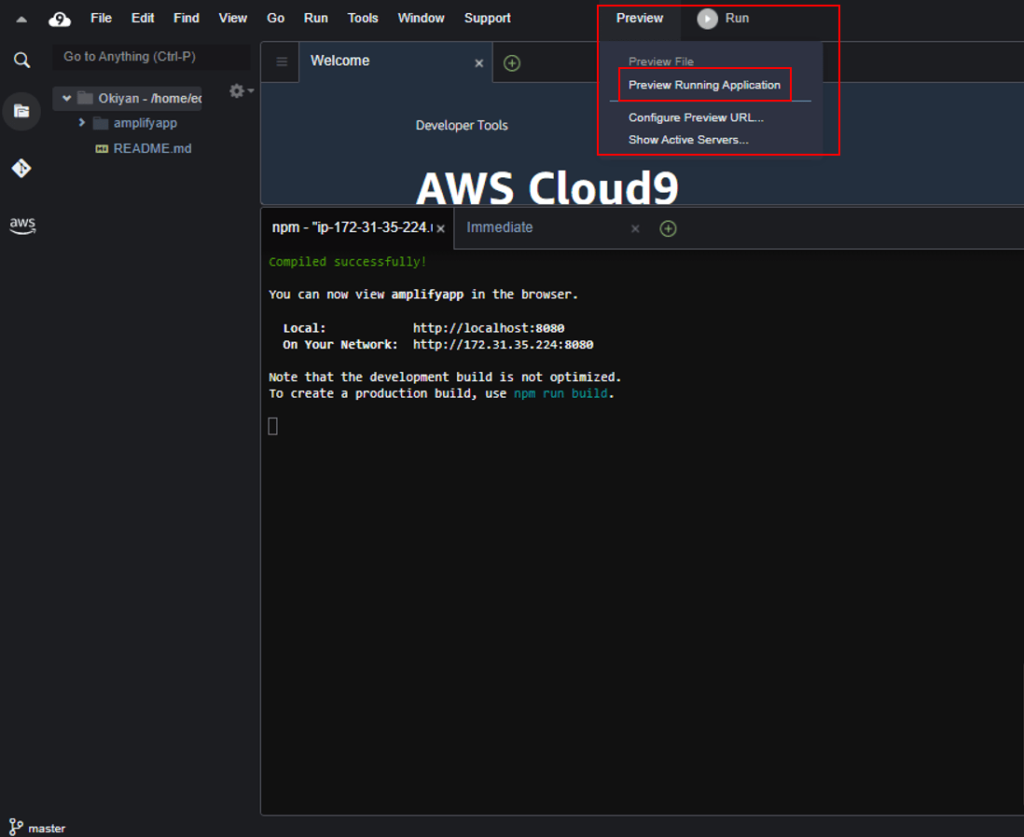The width and height of the screenshot is (1024, 837).
Task: Open the AWS Toolkit sidebar icon
Action: tap(22, 225)
